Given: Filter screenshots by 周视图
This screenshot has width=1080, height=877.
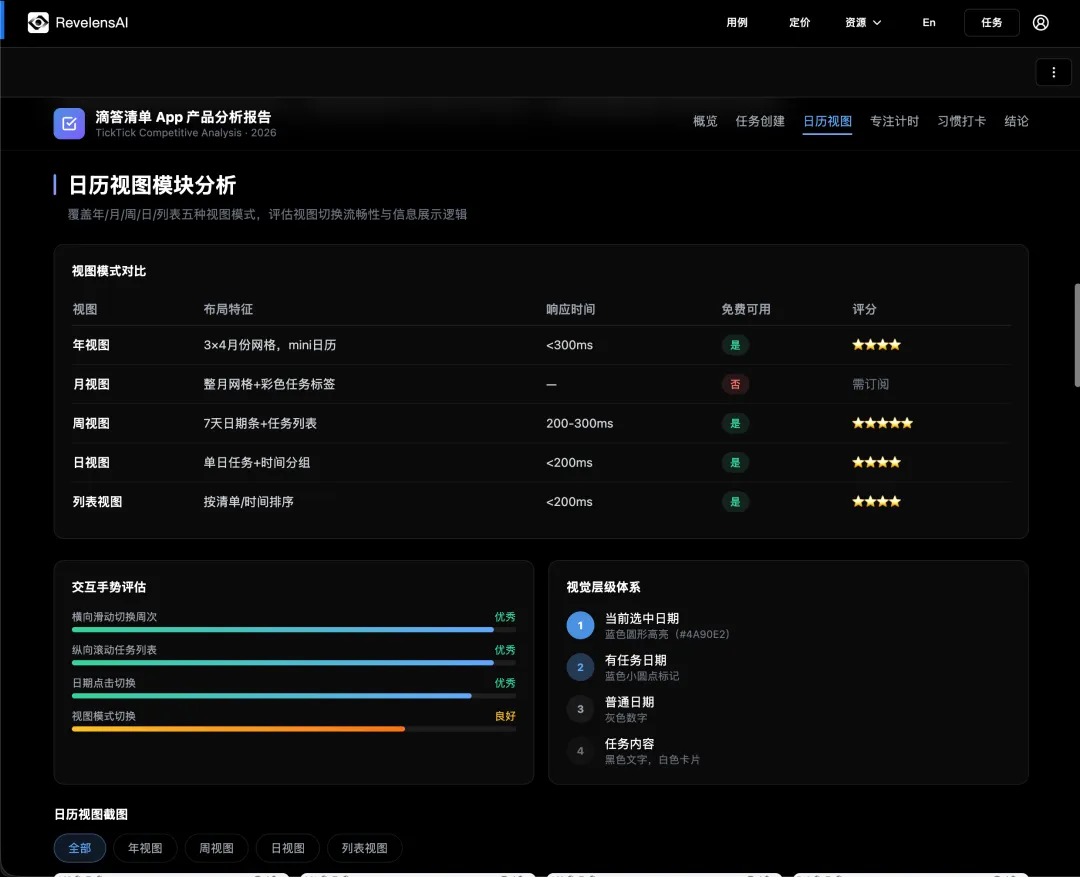Looking at the screenshot, I should pos(216,848).
